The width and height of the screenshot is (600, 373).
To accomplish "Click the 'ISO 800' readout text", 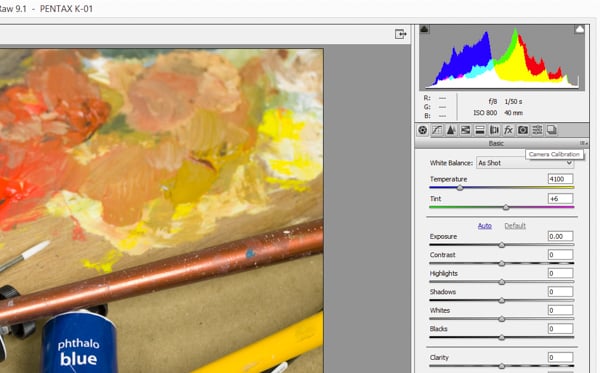I will point(485,113).
